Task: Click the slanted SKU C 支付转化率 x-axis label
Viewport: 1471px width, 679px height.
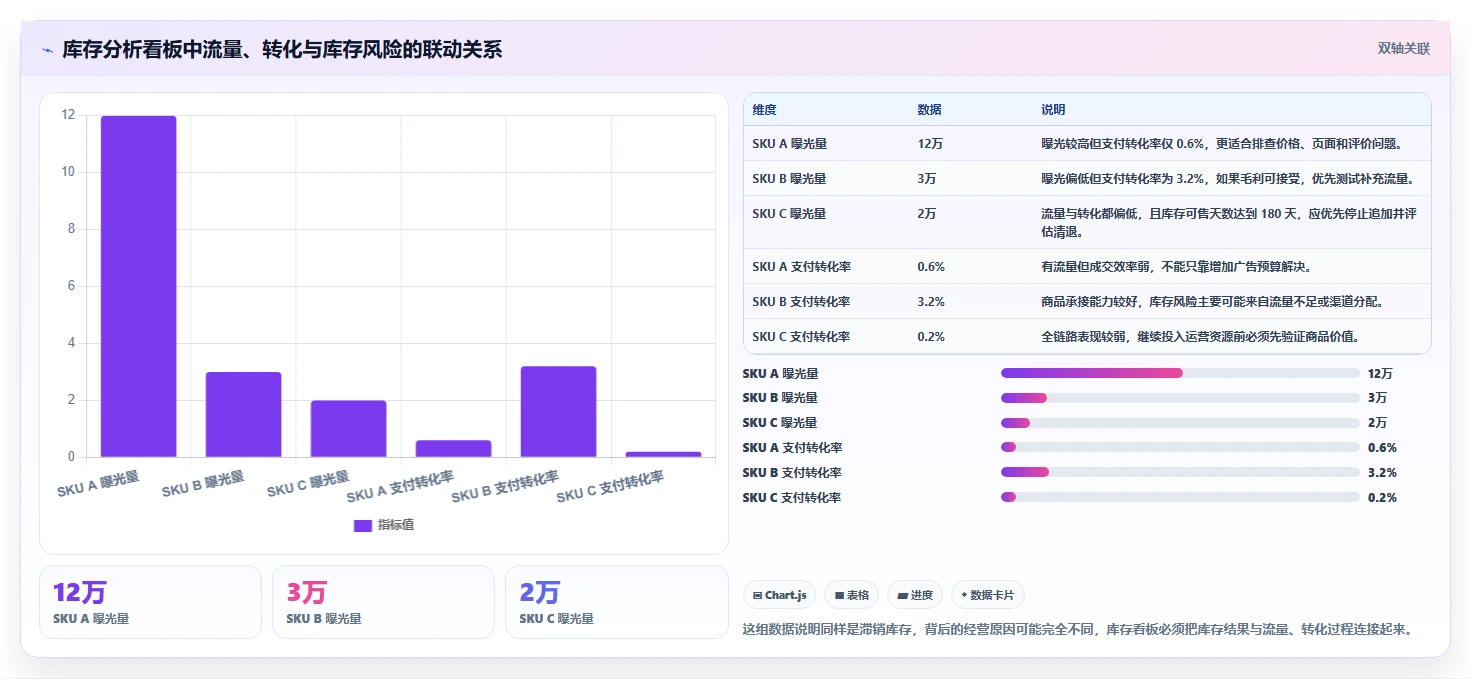Action: click(610, 487)
